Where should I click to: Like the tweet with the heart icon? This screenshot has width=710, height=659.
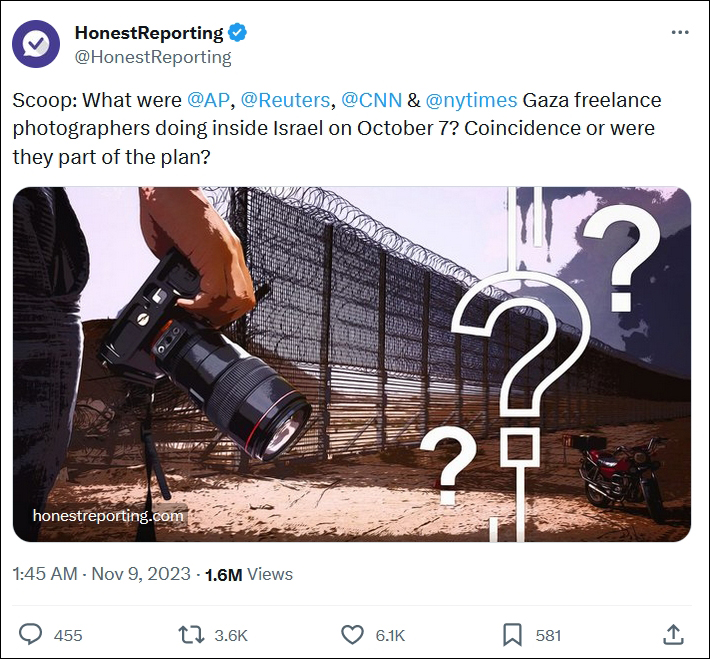(x=352, y=635)
